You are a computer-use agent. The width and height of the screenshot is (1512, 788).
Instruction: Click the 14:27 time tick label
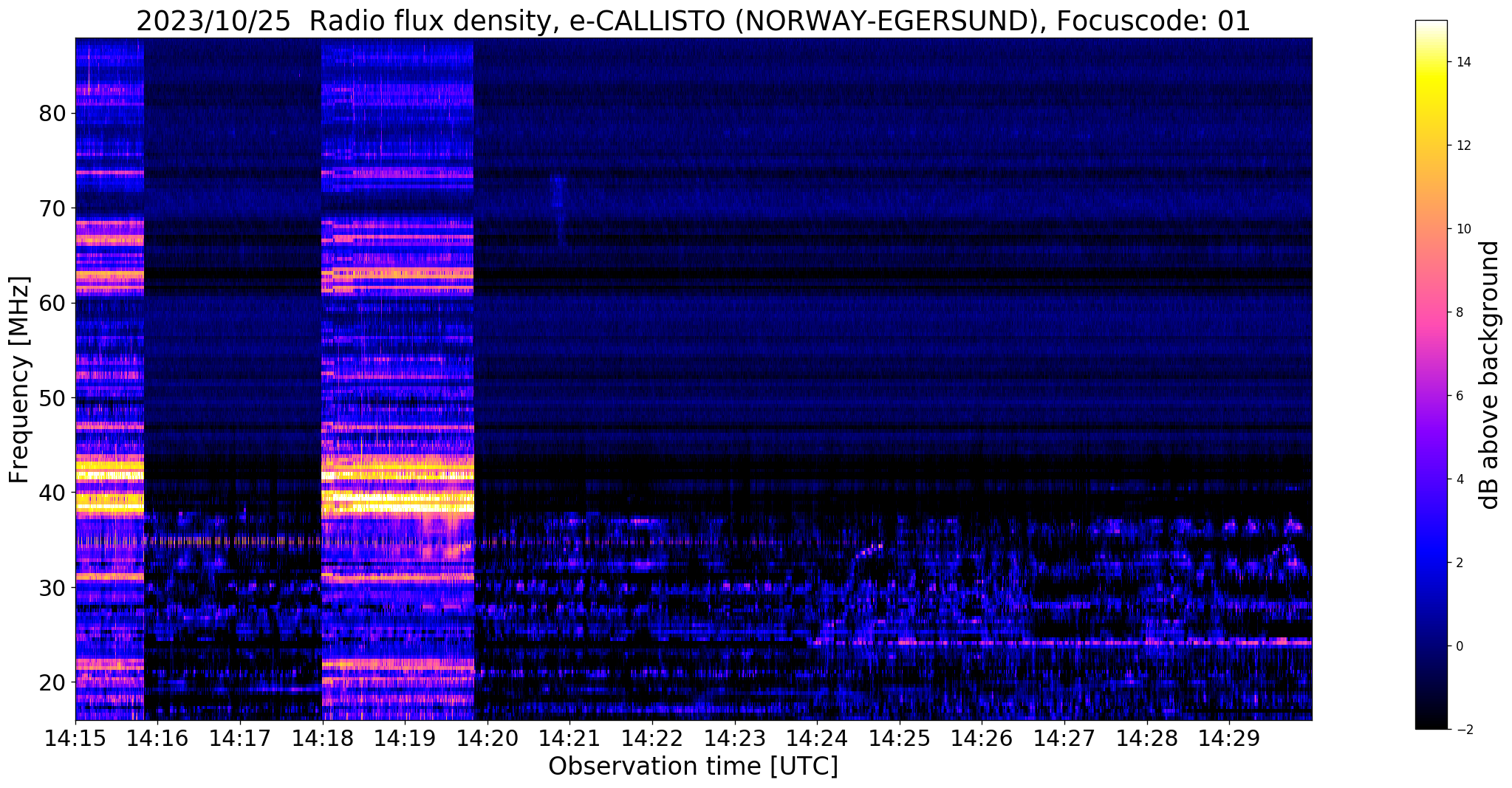tap(1064, 738)
